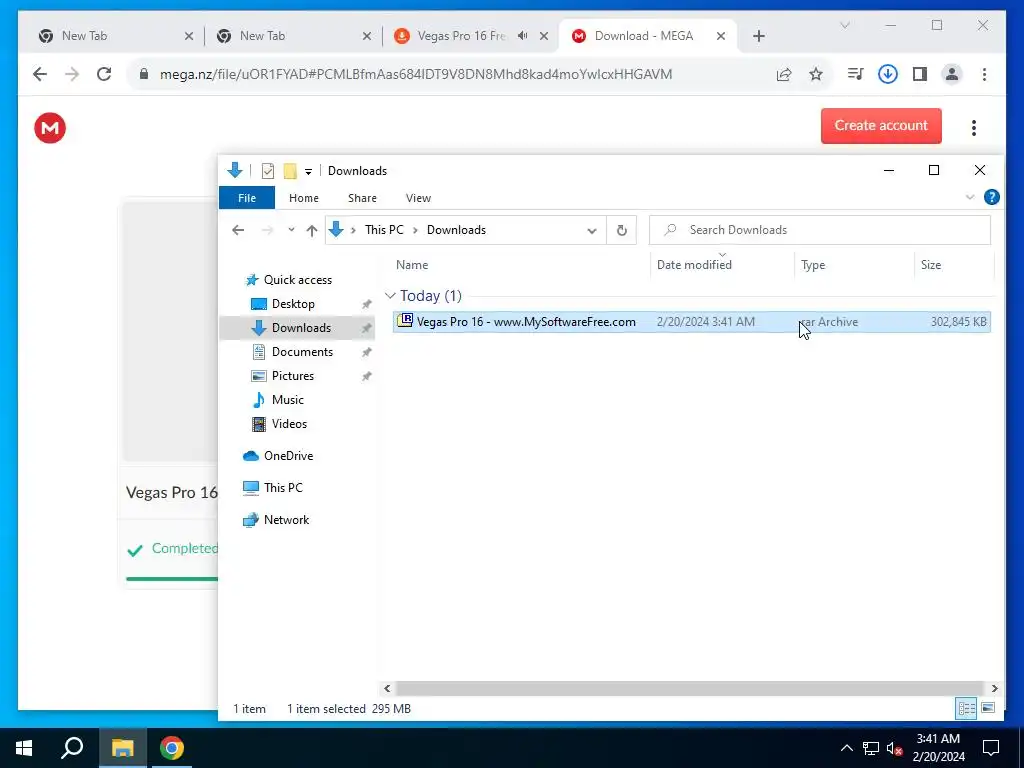
Task: Click Explorer New folder quick access icon
Action: [290, 171]
